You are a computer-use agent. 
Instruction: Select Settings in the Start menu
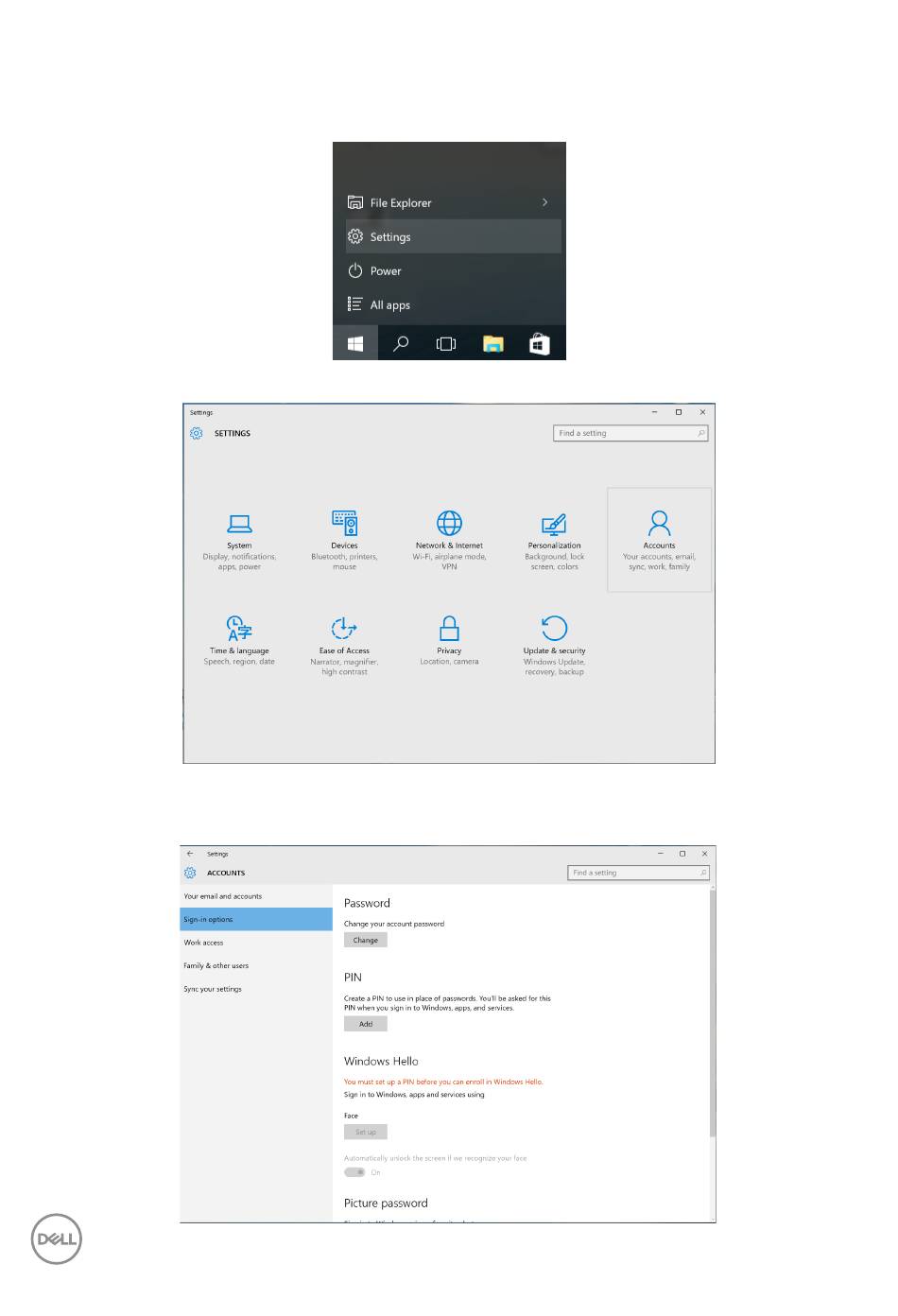[x=454, y=236]
